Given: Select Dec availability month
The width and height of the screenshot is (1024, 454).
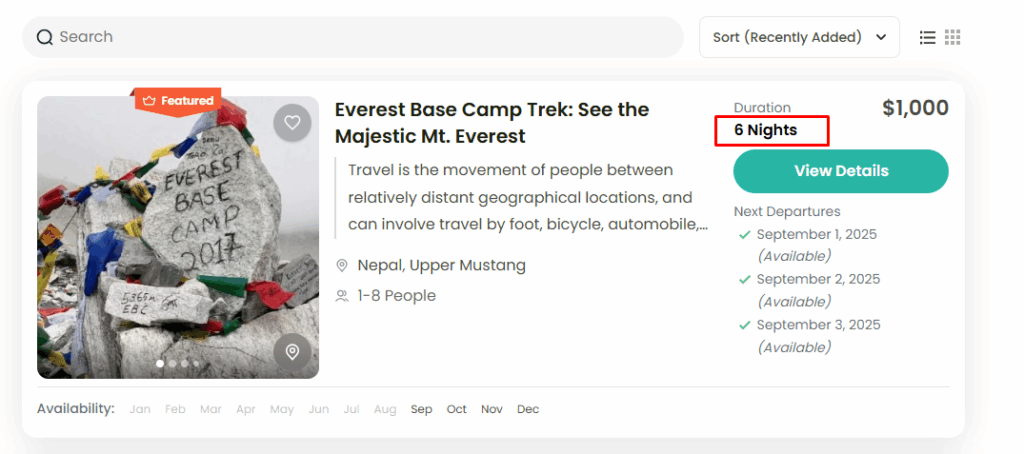Looking at the screenshot, I should (x=528, y=409).
